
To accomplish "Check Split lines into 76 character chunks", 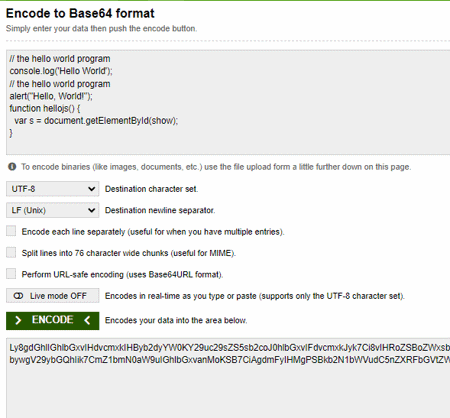I will coord(11,252).
